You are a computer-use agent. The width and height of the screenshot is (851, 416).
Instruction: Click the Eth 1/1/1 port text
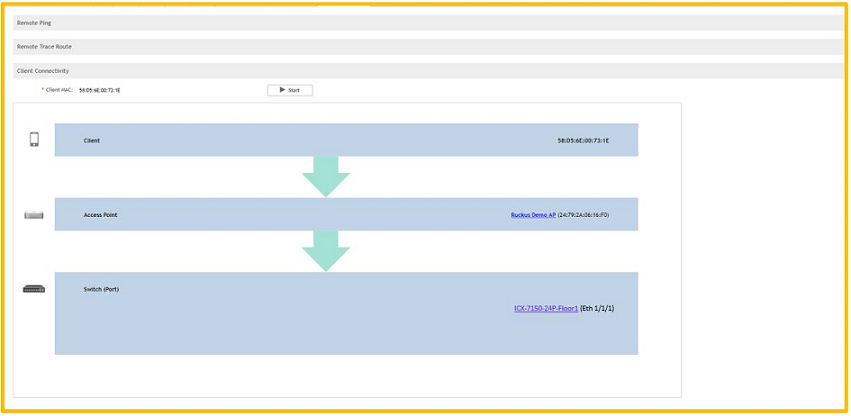[597, 309]
